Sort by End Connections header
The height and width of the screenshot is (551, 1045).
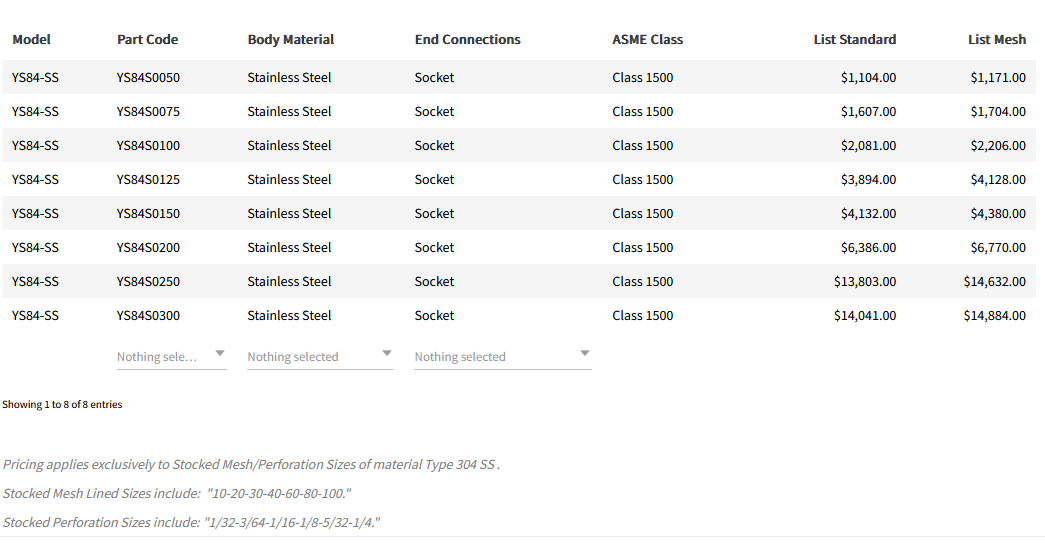click(468, 40)
